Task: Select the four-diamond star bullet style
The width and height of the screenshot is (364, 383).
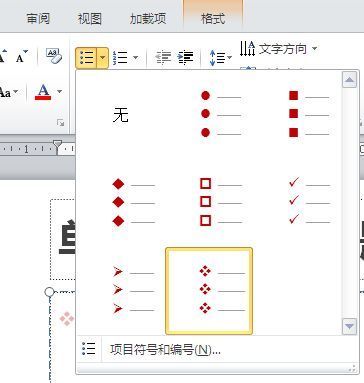Action: (x=209, y=291)
